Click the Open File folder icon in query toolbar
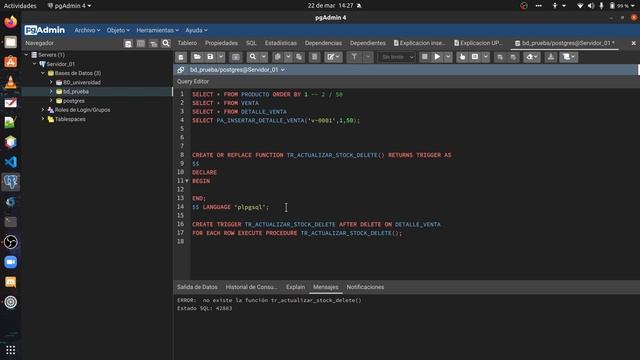The width and height of the screenshot is (640, 360). coord(197,57)
